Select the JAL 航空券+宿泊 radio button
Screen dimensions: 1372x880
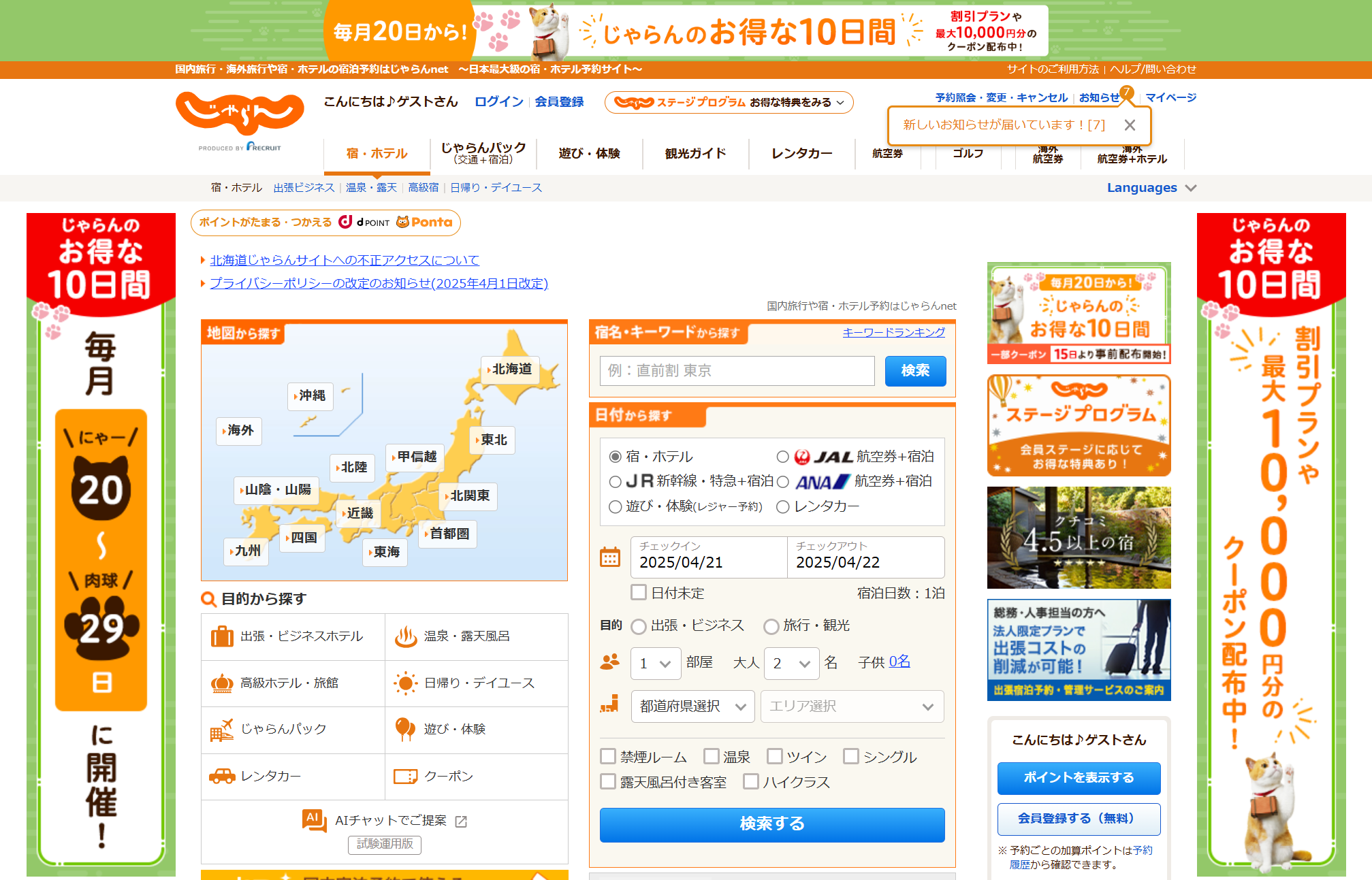click(x=783, y=457)
